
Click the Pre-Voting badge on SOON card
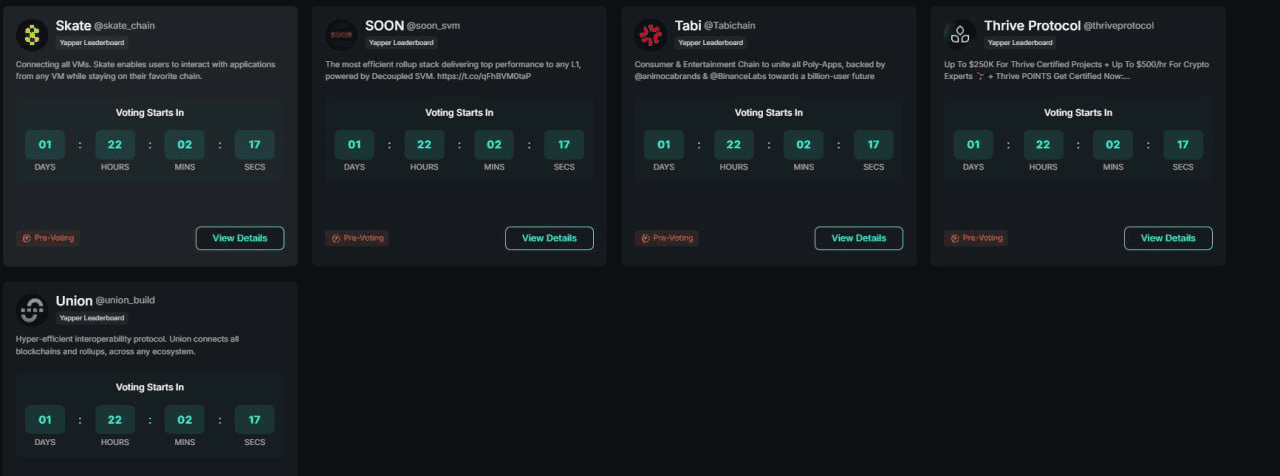click(x=357, y=238)
